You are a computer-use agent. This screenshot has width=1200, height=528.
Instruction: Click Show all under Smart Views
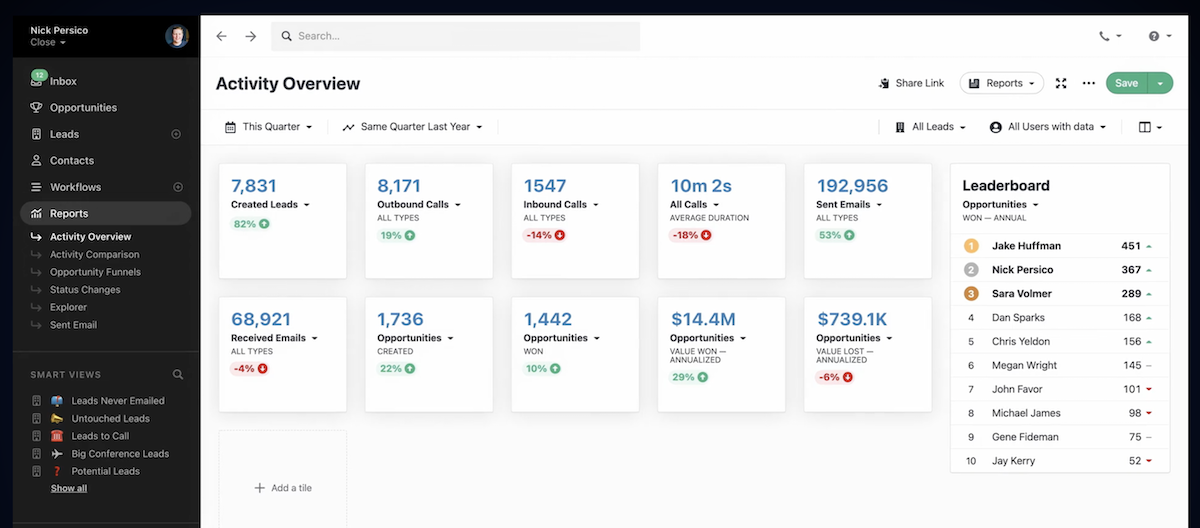coord(69,488)
